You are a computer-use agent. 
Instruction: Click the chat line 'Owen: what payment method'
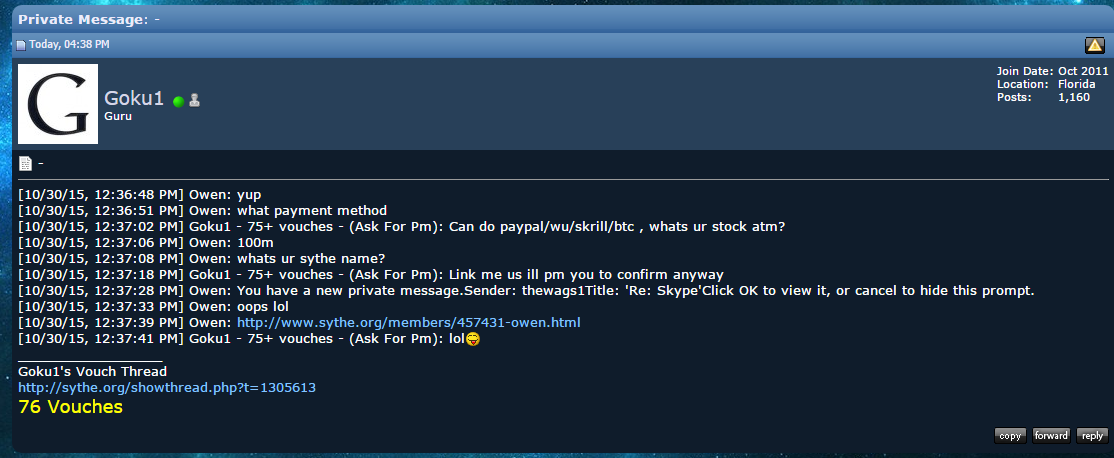[202, 210]
